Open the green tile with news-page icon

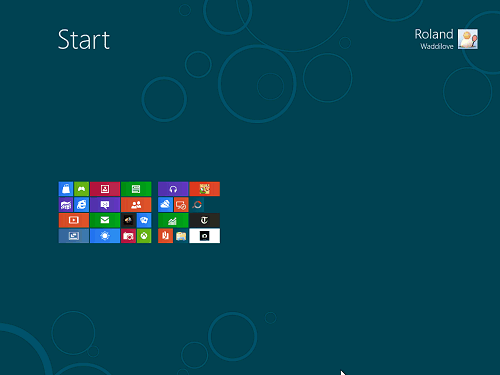click(136, 189)
